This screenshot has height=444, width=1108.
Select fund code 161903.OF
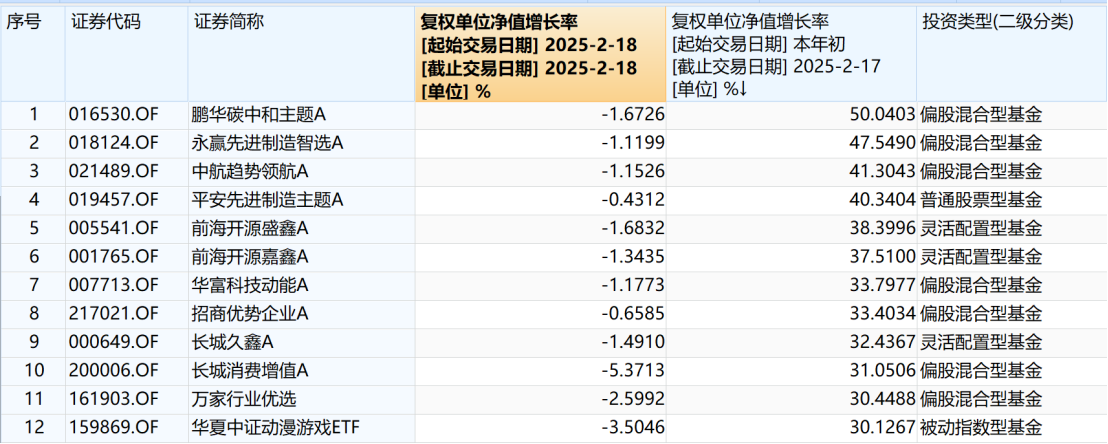tap(113, 399)
